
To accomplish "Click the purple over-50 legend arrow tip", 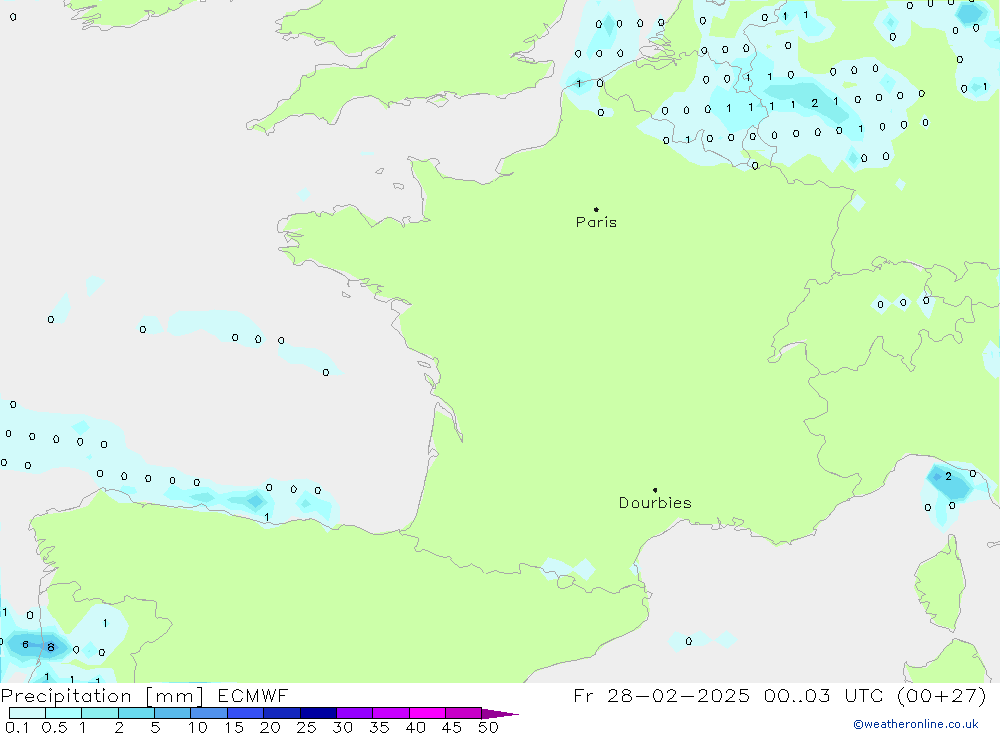I will [501, 713].
